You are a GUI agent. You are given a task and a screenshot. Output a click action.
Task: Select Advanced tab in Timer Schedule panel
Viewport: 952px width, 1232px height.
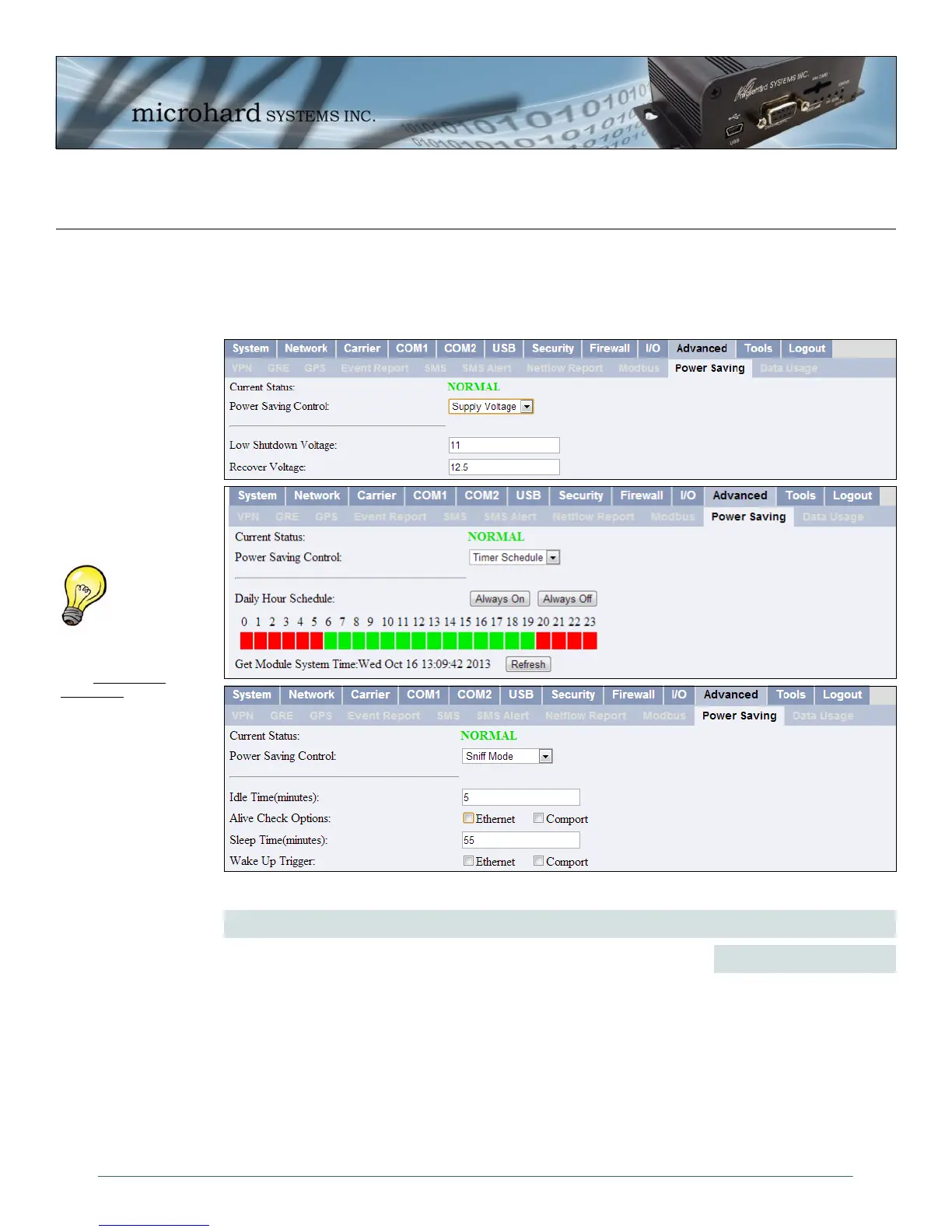pyautogui.click(x=740, y=495)
